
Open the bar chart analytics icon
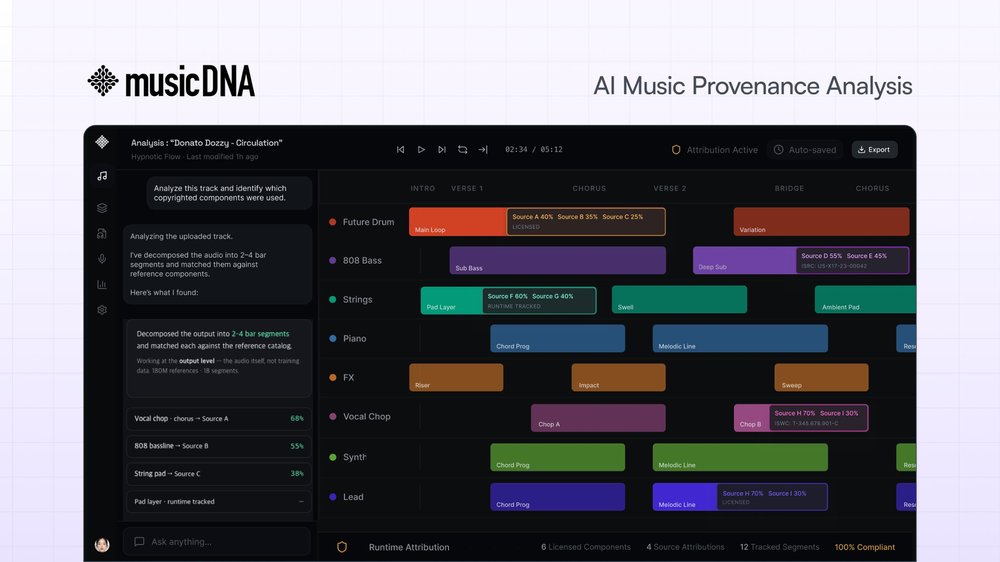102,285
